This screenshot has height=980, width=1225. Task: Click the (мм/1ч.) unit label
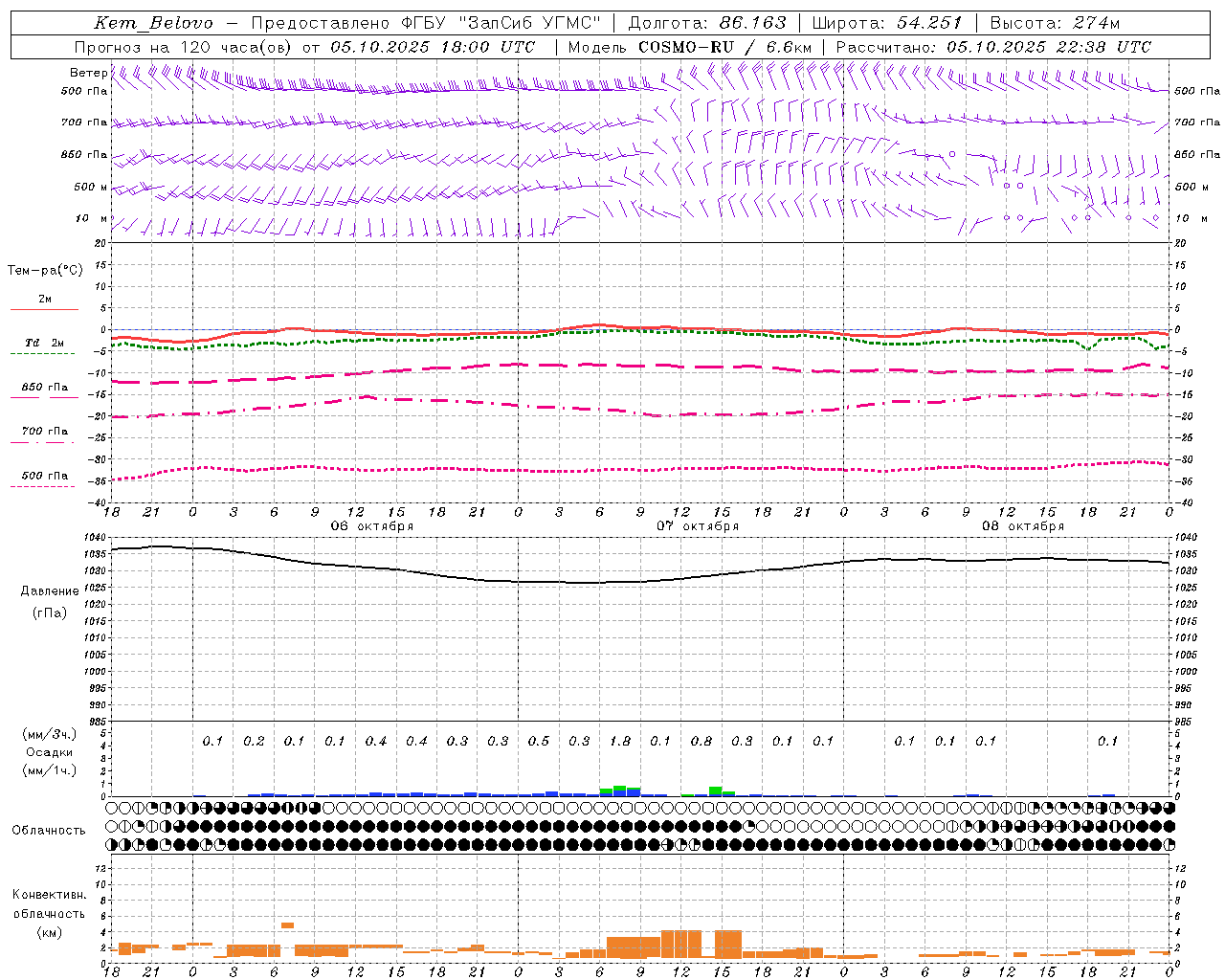50,770
